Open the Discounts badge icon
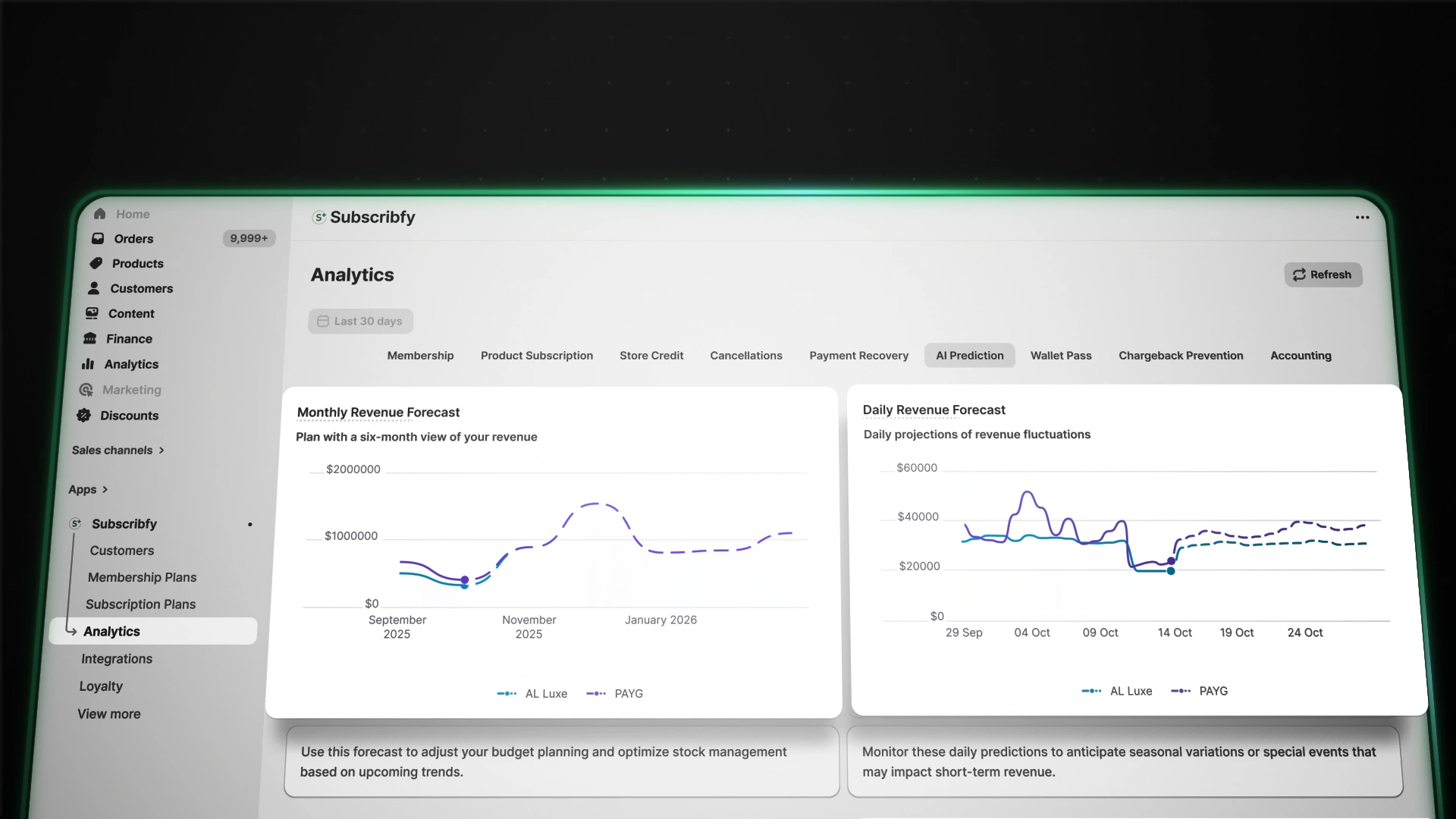The height and width of the screenshot is (819, 1456). tap(83, 416)
